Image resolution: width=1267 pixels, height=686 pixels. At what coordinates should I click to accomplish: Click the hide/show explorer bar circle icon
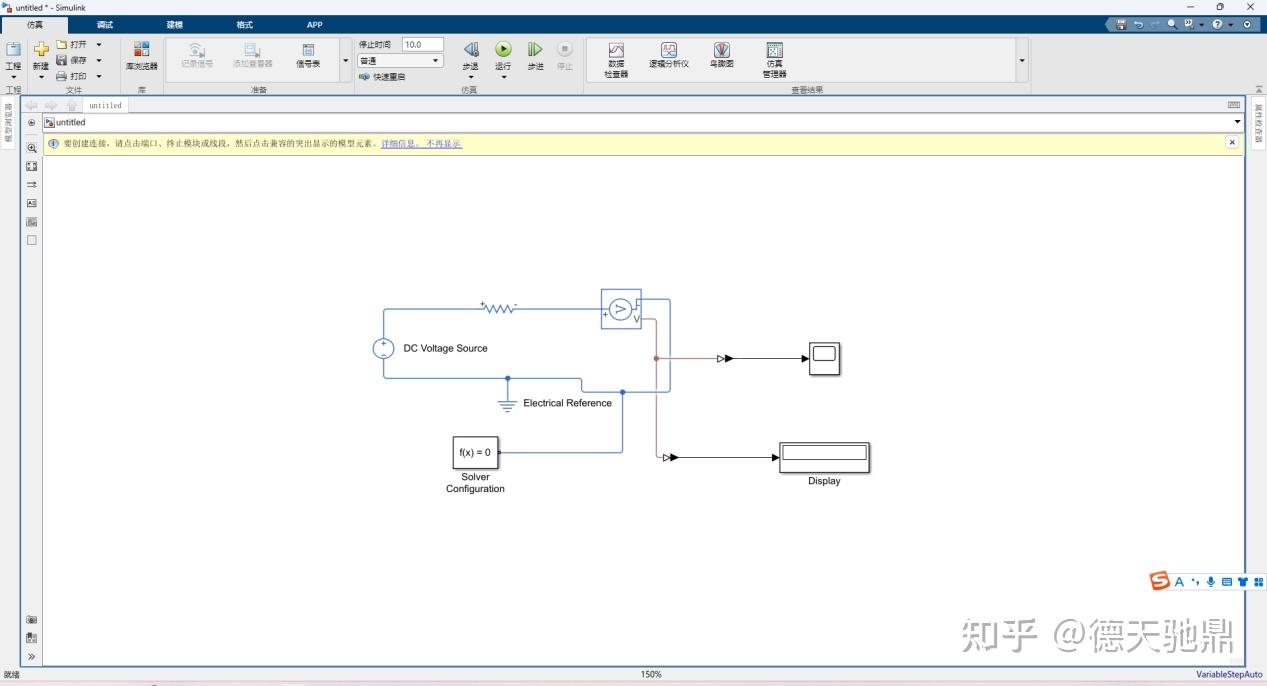pos(32,123)
